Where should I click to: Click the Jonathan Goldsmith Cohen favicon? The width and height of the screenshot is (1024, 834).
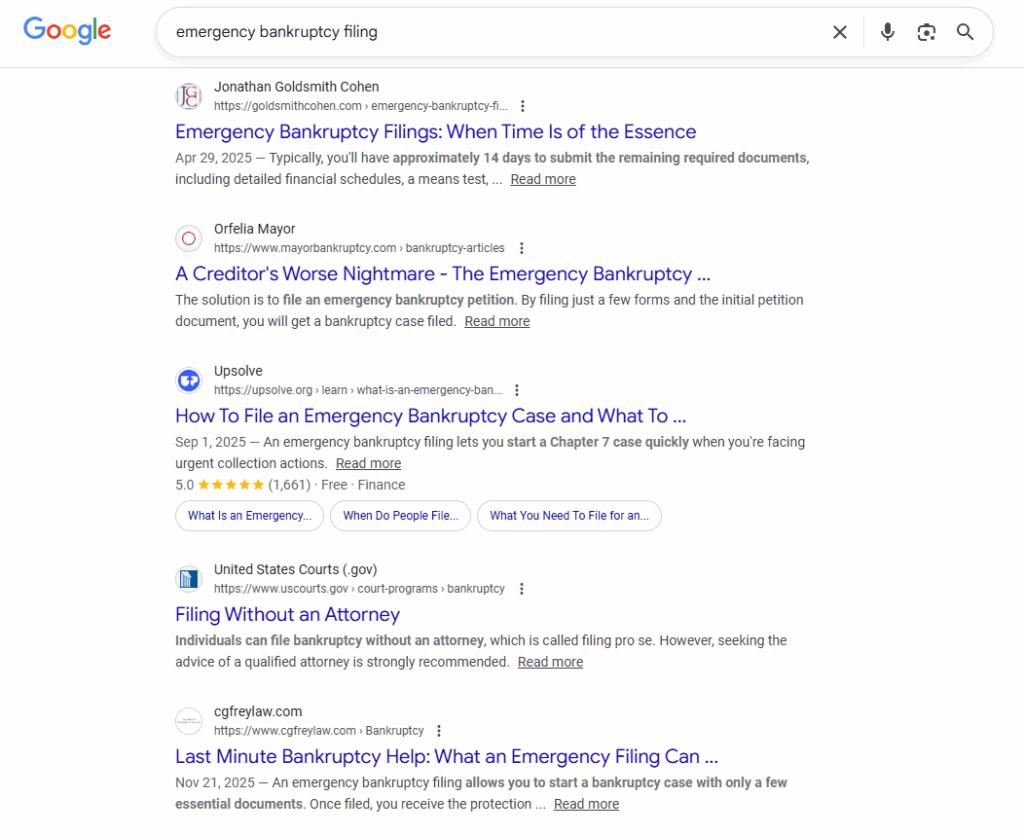click(x=188, y=96)
